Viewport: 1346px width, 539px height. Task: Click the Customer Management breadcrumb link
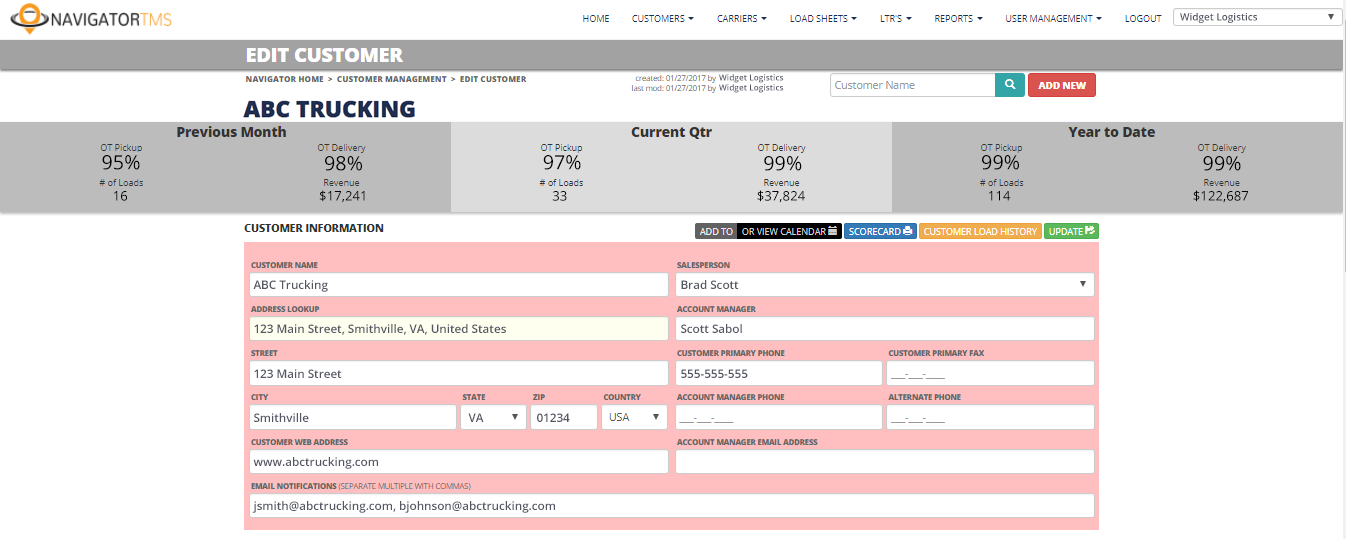click(x=391, y=79)
